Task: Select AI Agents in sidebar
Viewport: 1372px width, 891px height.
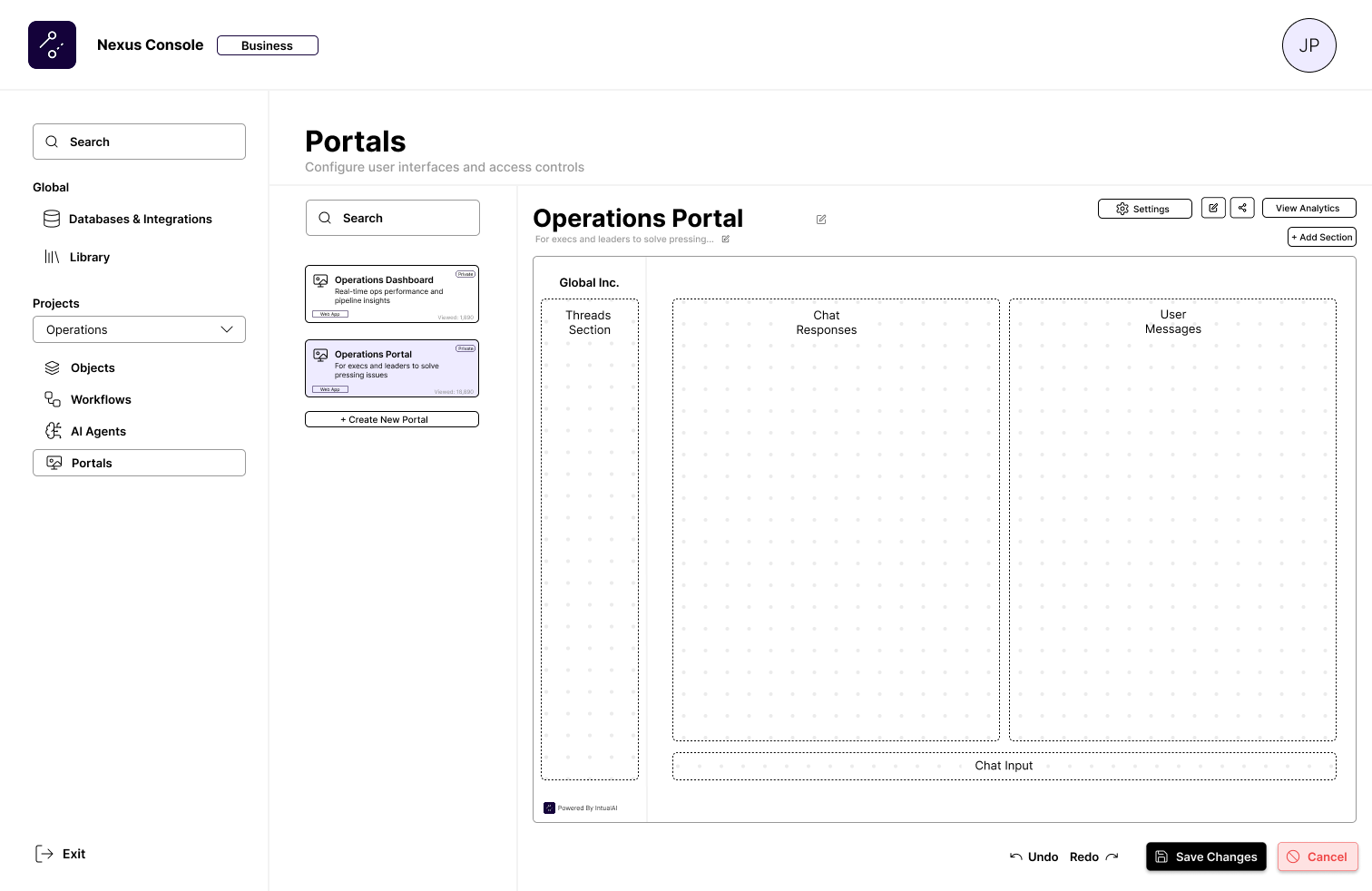Action: point(98,432)
